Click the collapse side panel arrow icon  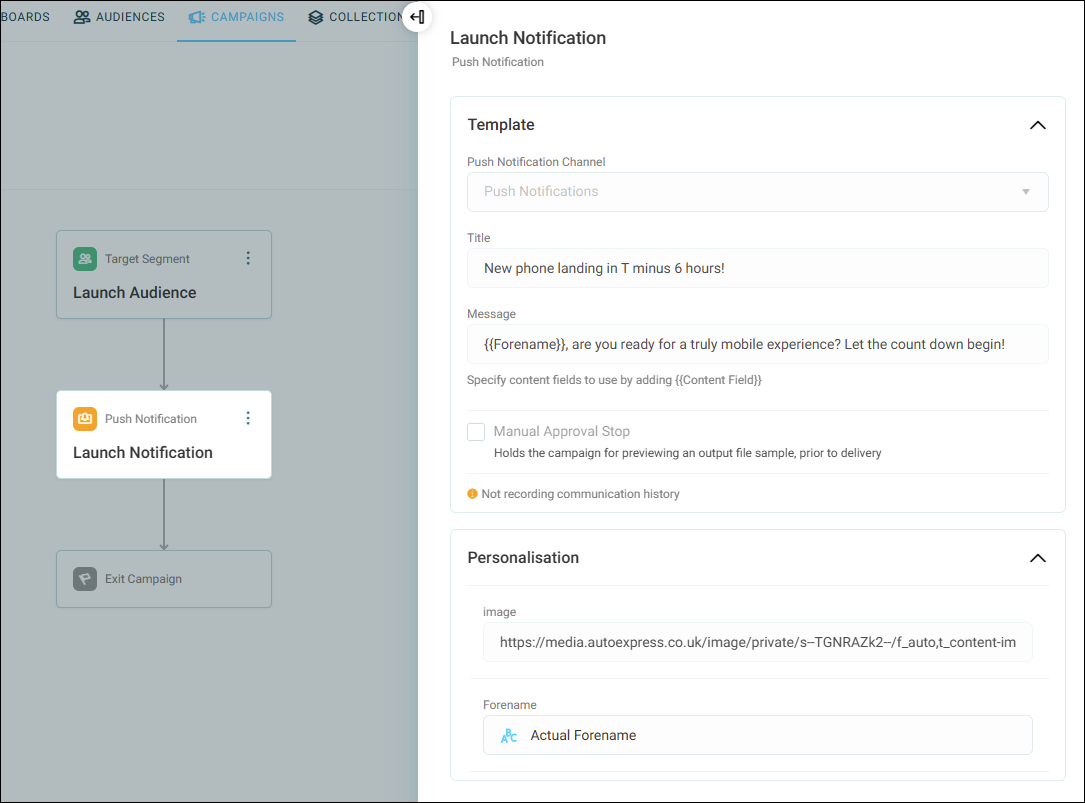(x=417, y=17)
